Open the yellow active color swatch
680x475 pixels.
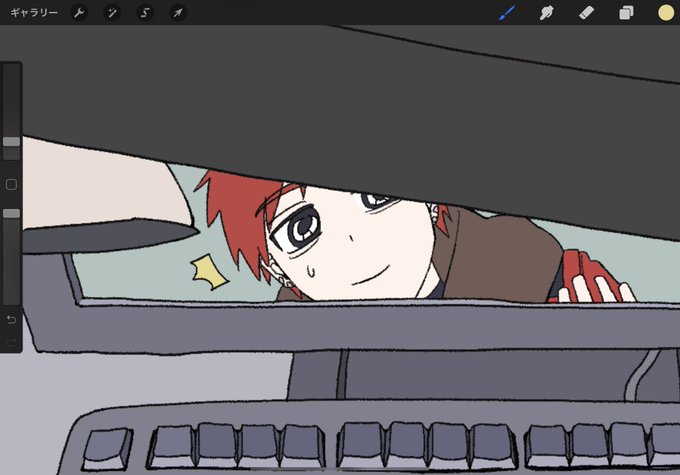click(666, 13)
